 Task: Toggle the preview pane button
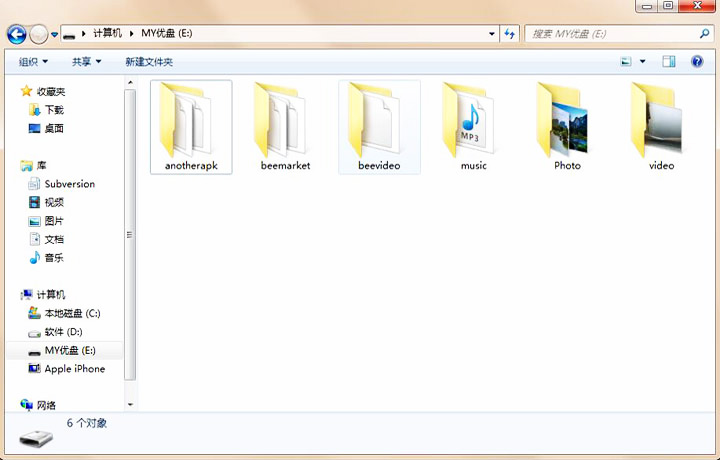(669, 62)
